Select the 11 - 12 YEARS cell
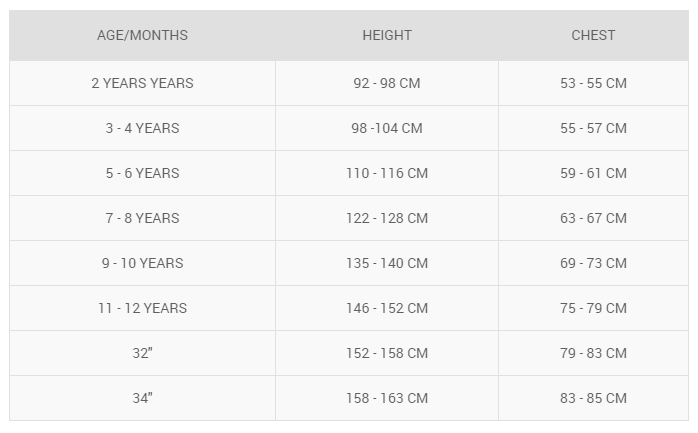Viewport: 698px width, 433px height. [142, 308]
